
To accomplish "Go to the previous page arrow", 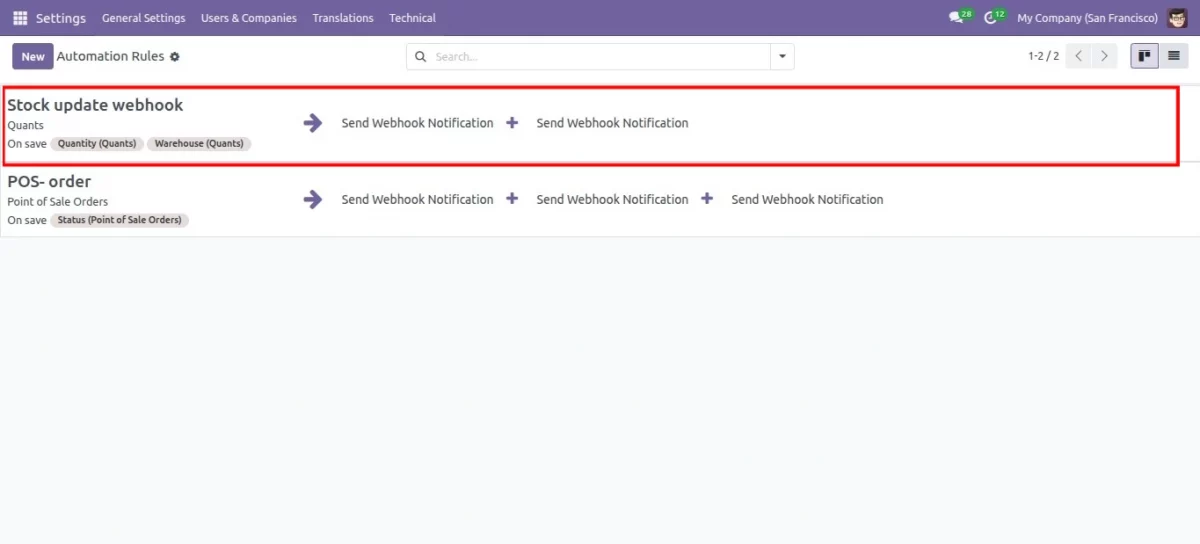I will (1078, 57).
